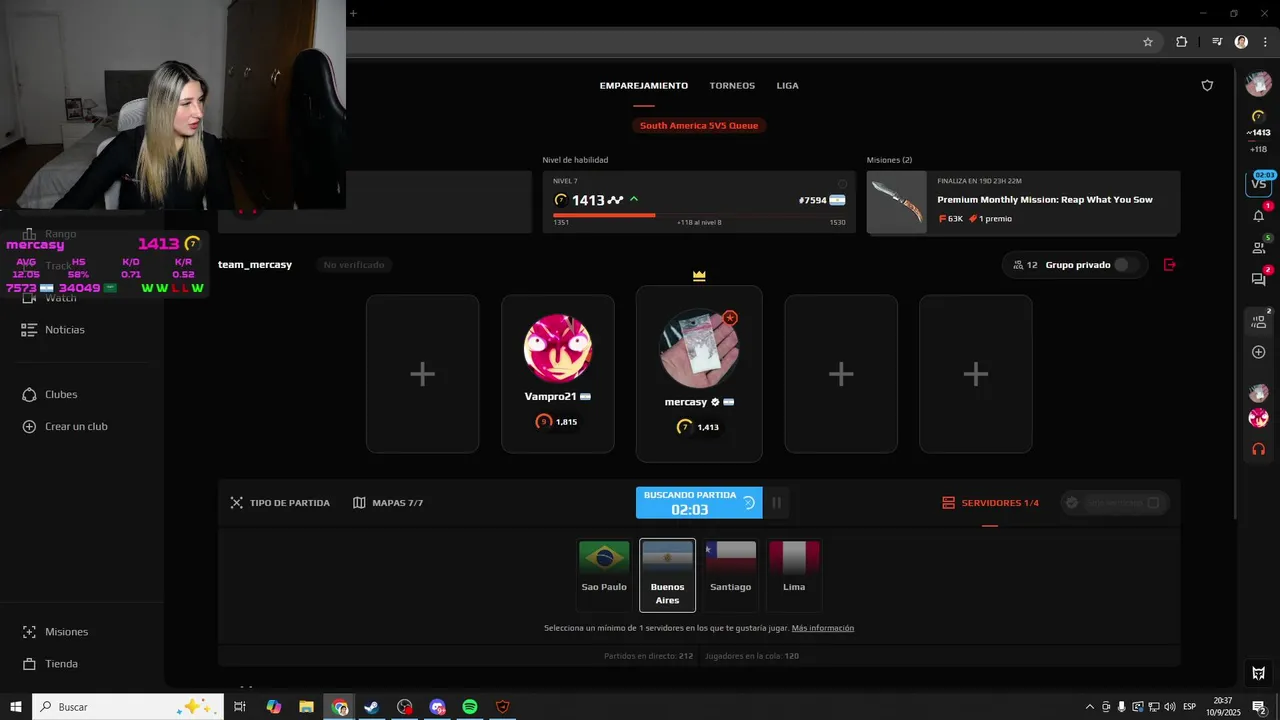This screenshot has height=720, width=1280.
Task: Bookmark this page with the star icon
Action: 1148,42
